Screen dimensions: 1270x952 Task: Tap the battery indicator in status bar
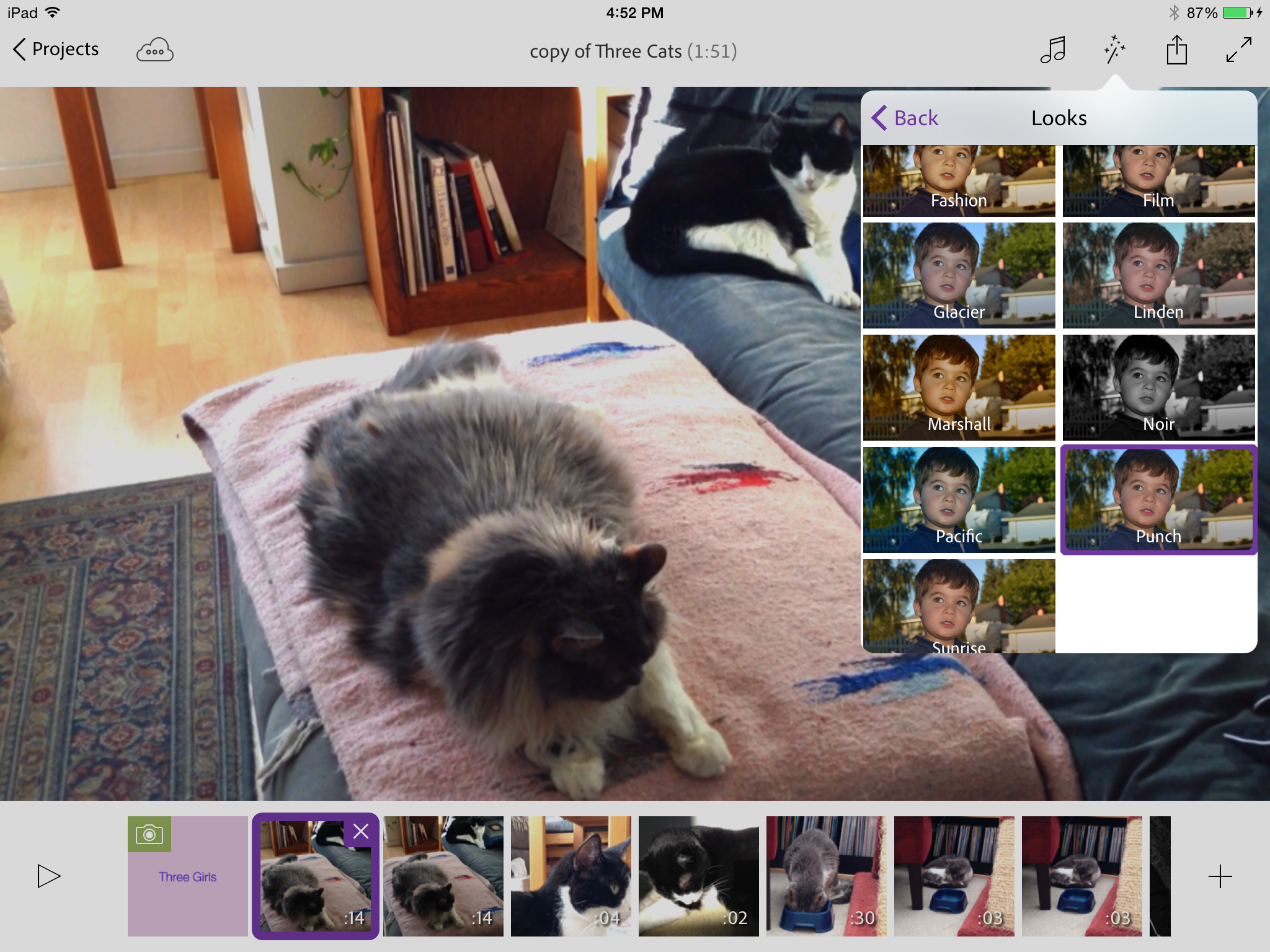click(x=1237, y=12)
